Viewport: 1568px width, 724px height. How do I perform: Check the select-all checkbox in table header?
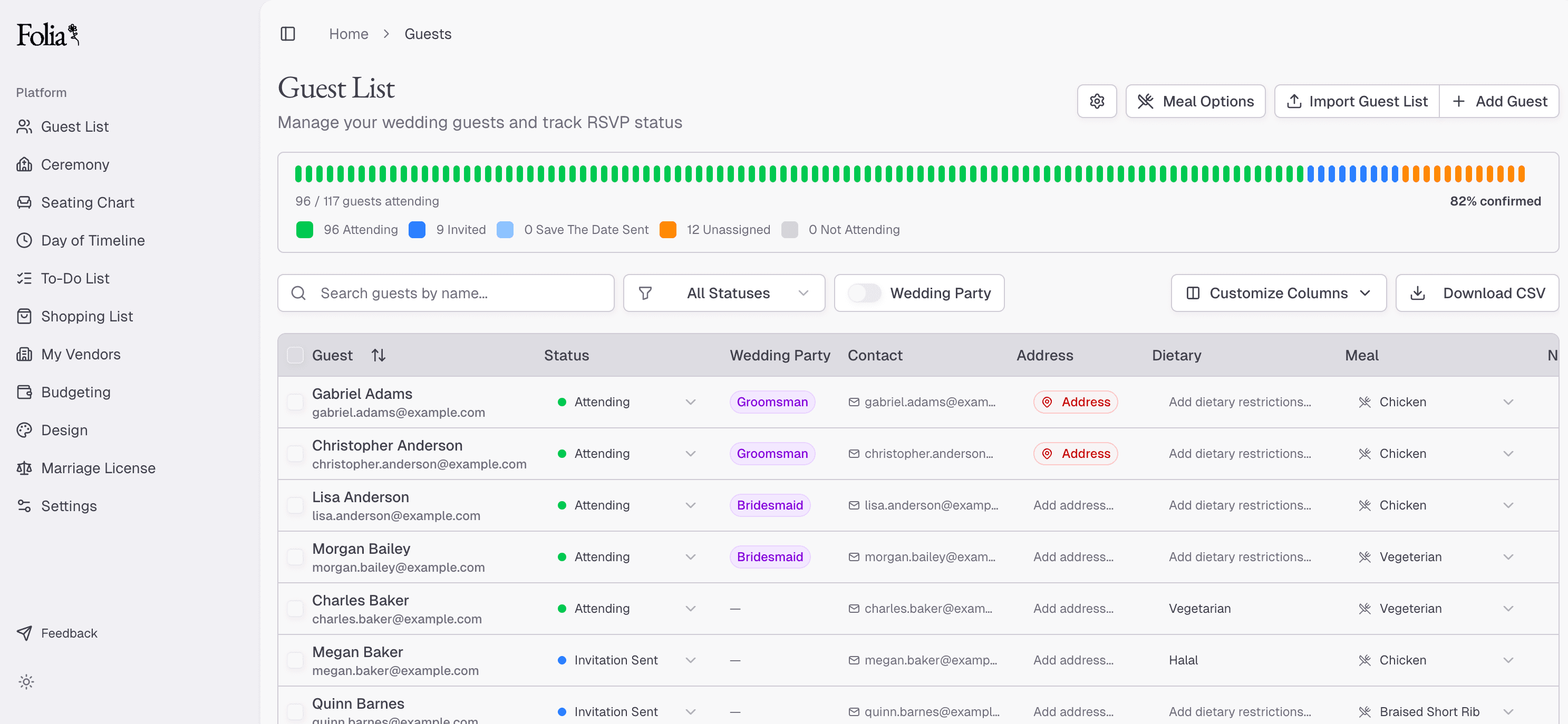tap(295, 355)
